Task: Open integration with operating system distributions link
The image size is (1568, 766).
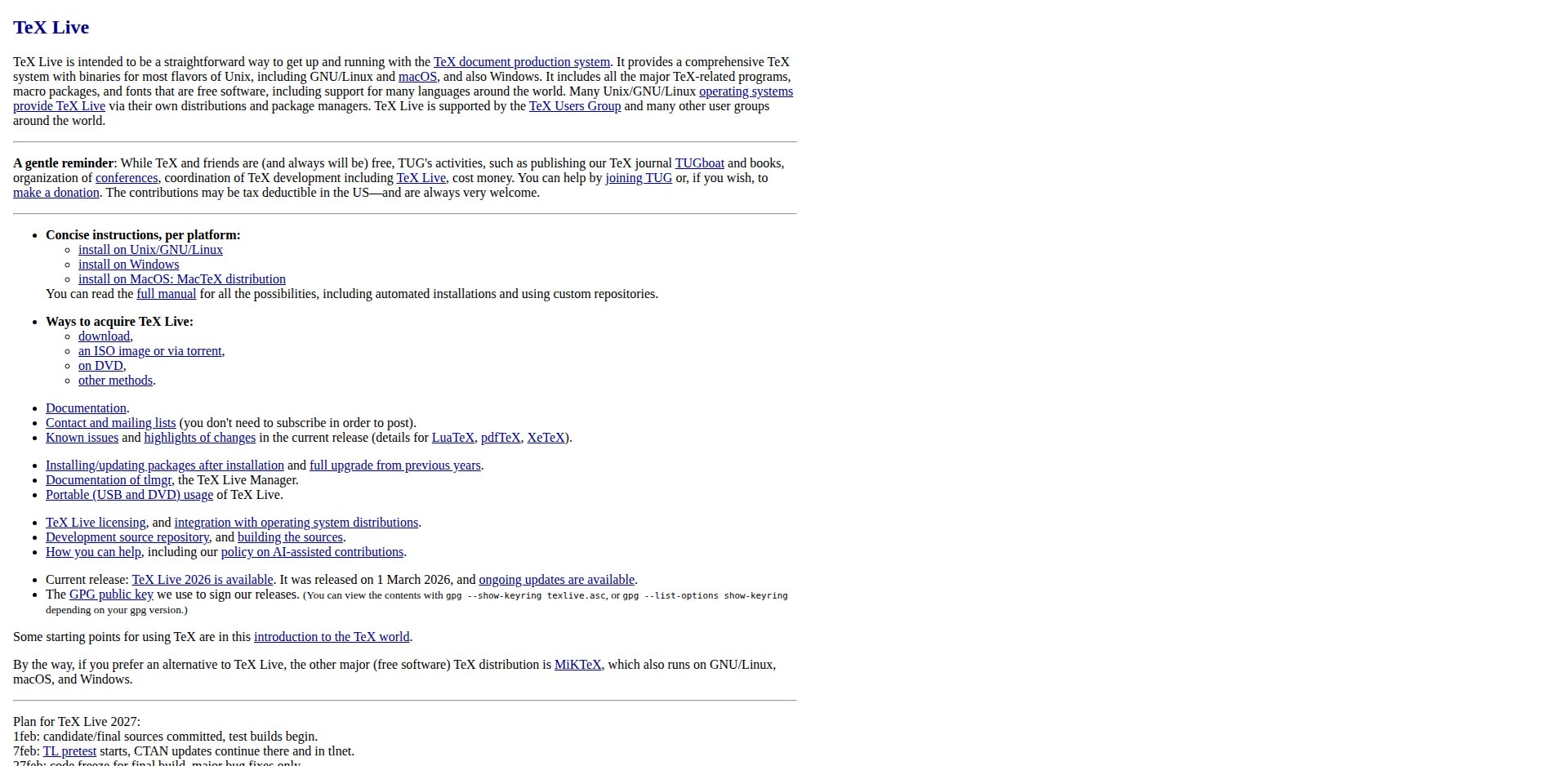Action: pyautogui.click(x=296, y=523)
